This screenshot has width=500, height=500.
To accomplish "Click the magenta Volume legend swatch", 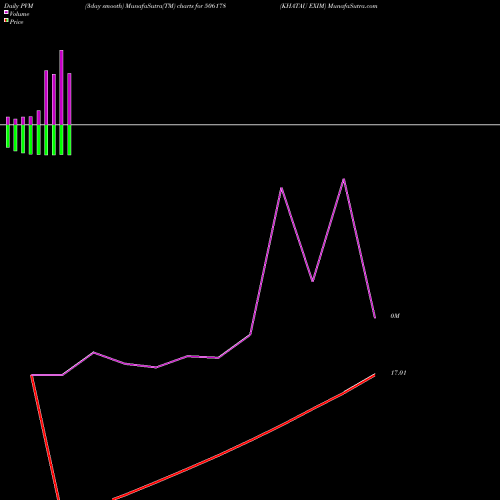I will tap(6, 12).
